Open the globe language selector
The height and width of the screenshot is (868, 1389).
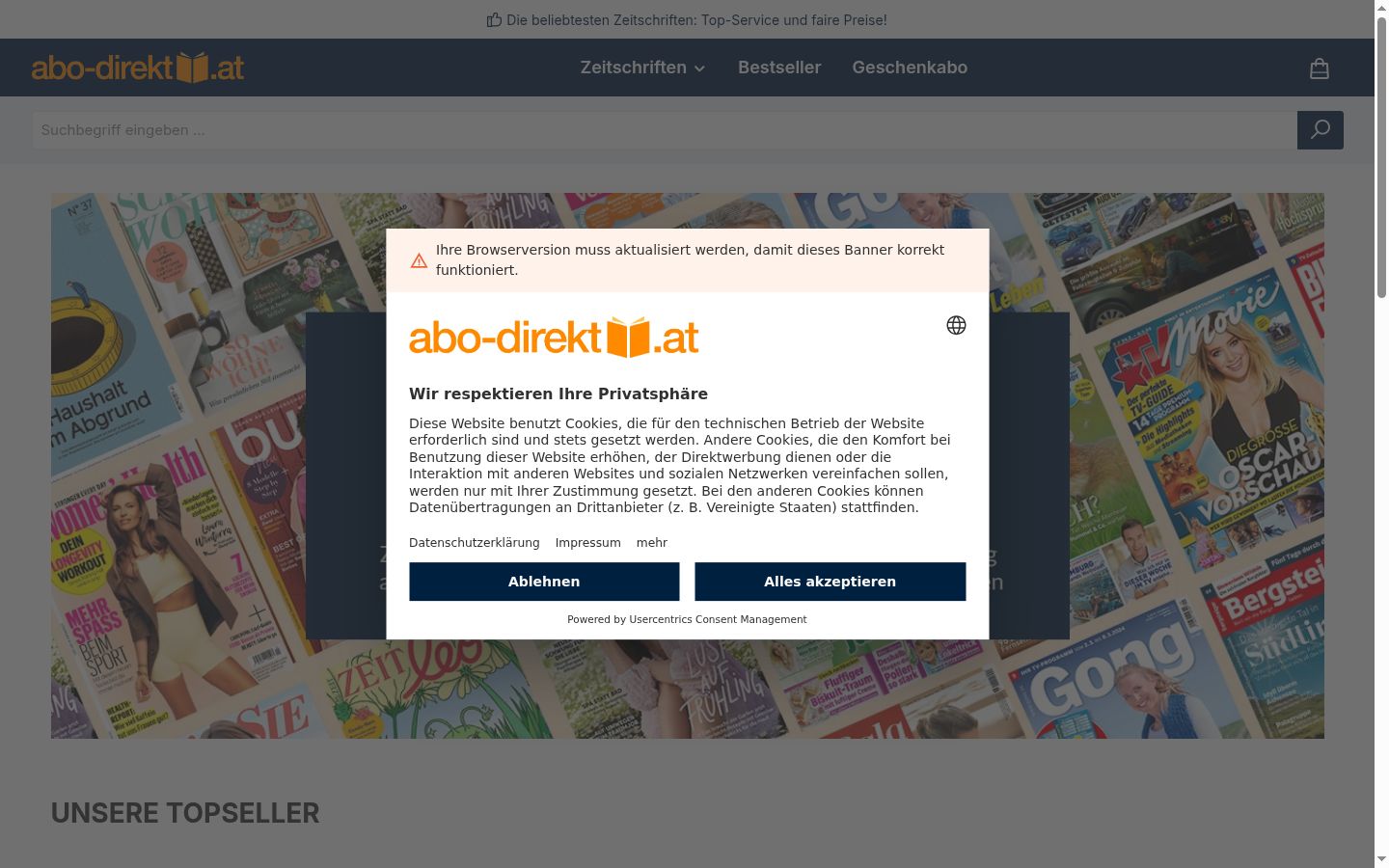click(956, 325)
